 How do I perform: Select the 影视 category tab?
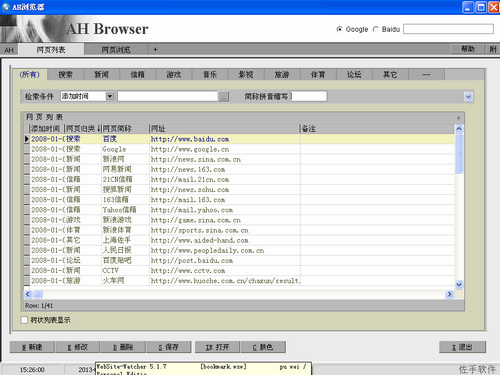coord(246,75)
